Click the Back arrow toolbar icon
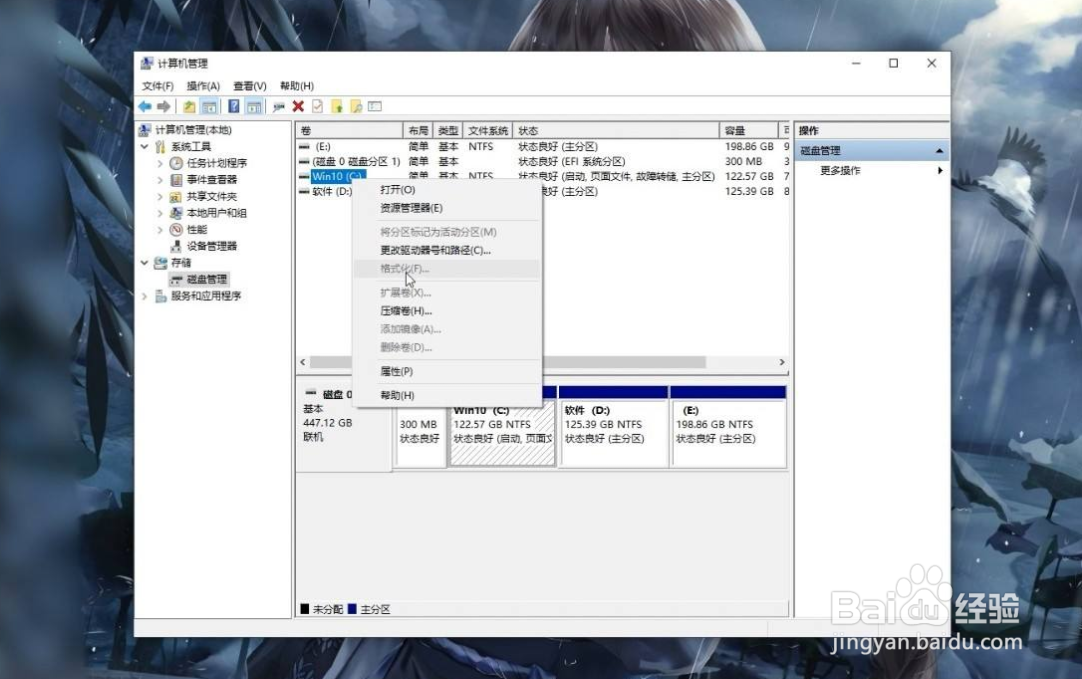Image resolution: width=1082 pixels, height=679 pixels. pos(145,106)
